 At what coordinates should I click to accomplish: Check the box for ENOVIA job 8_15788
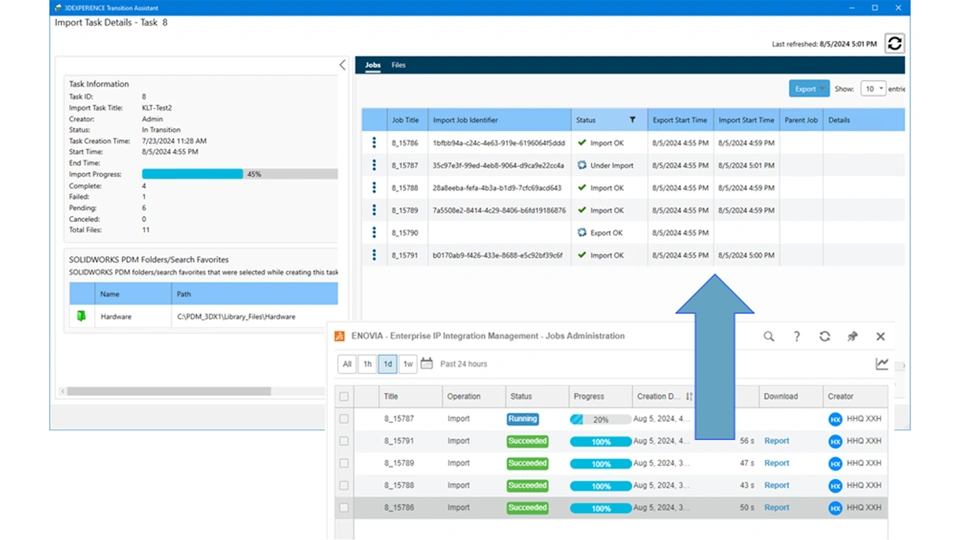click(x=344, y=486)
